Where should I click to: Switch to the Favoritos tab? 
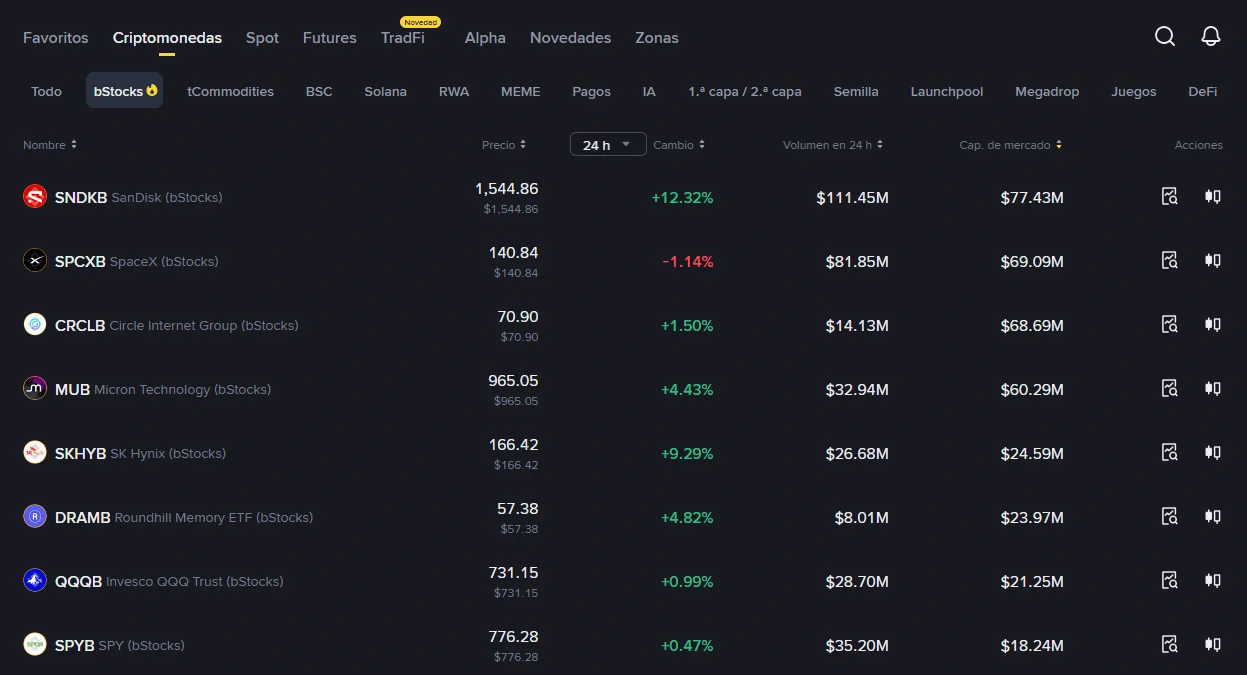coord(56,38)
